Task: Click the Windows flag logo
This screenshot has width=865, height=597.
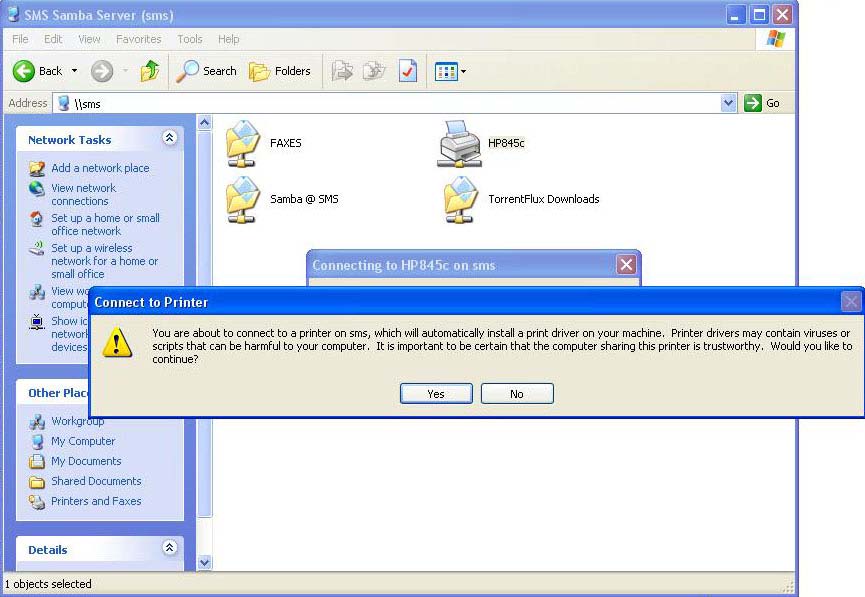Action: pos(776,39)
